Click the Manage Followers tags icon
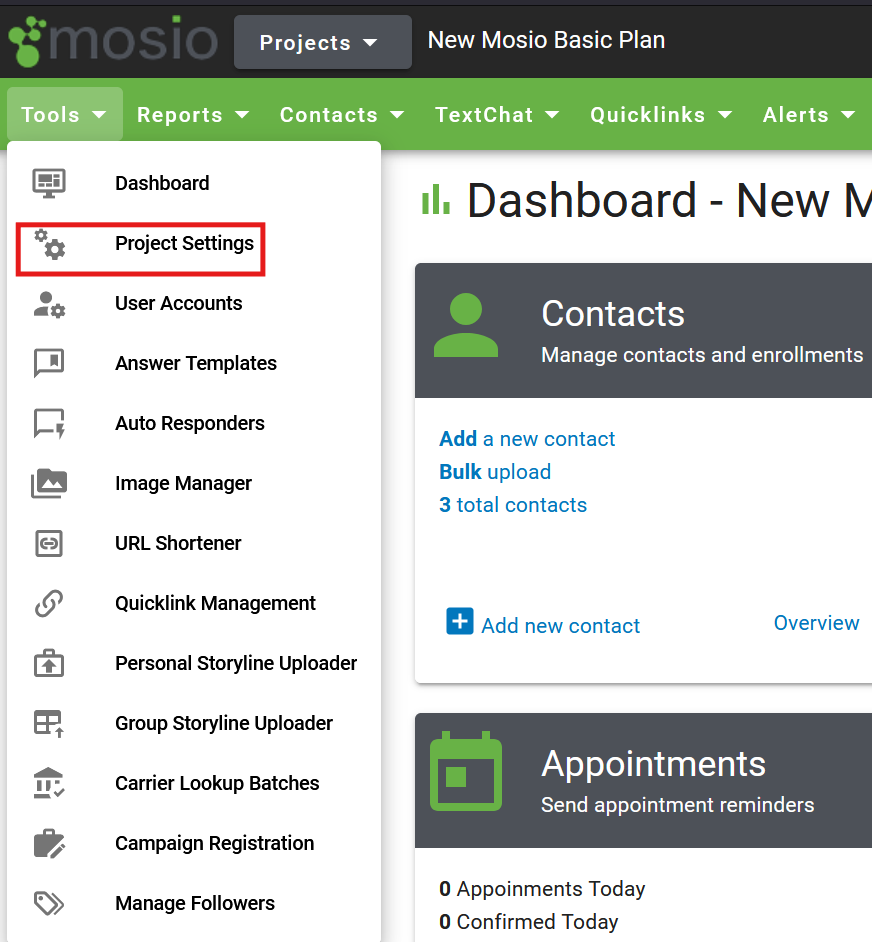 49,903
